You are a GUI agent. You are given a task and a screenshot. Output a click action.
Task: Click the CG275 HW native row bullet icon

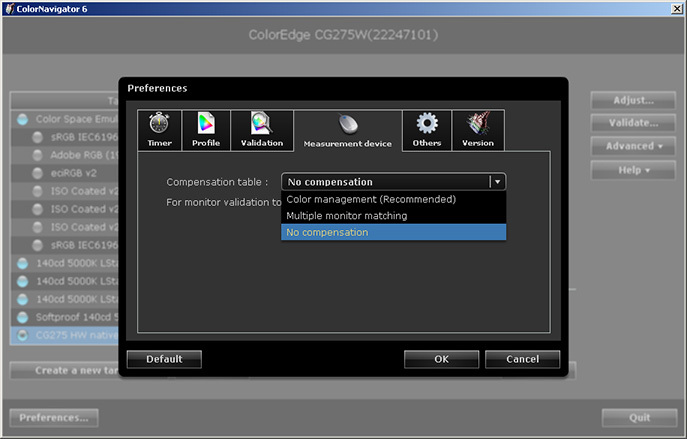tap(22, 335)
